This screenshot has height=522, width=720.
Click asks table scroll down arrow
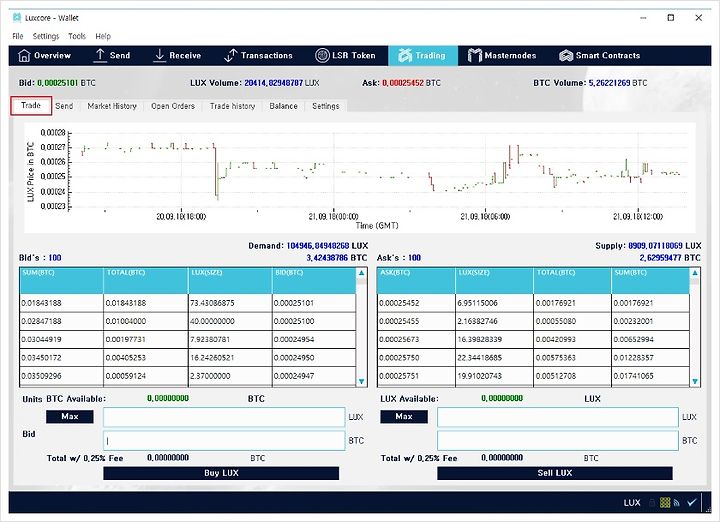695,382
